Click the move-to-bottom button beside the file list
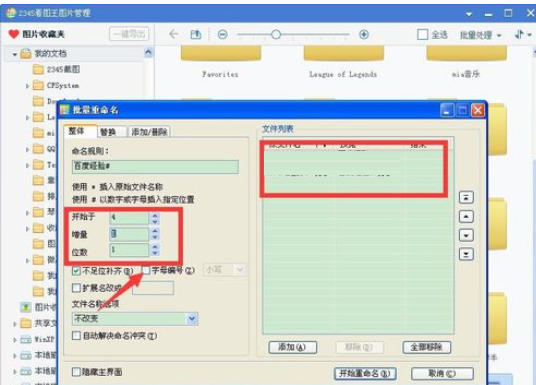 pos(466,254)
